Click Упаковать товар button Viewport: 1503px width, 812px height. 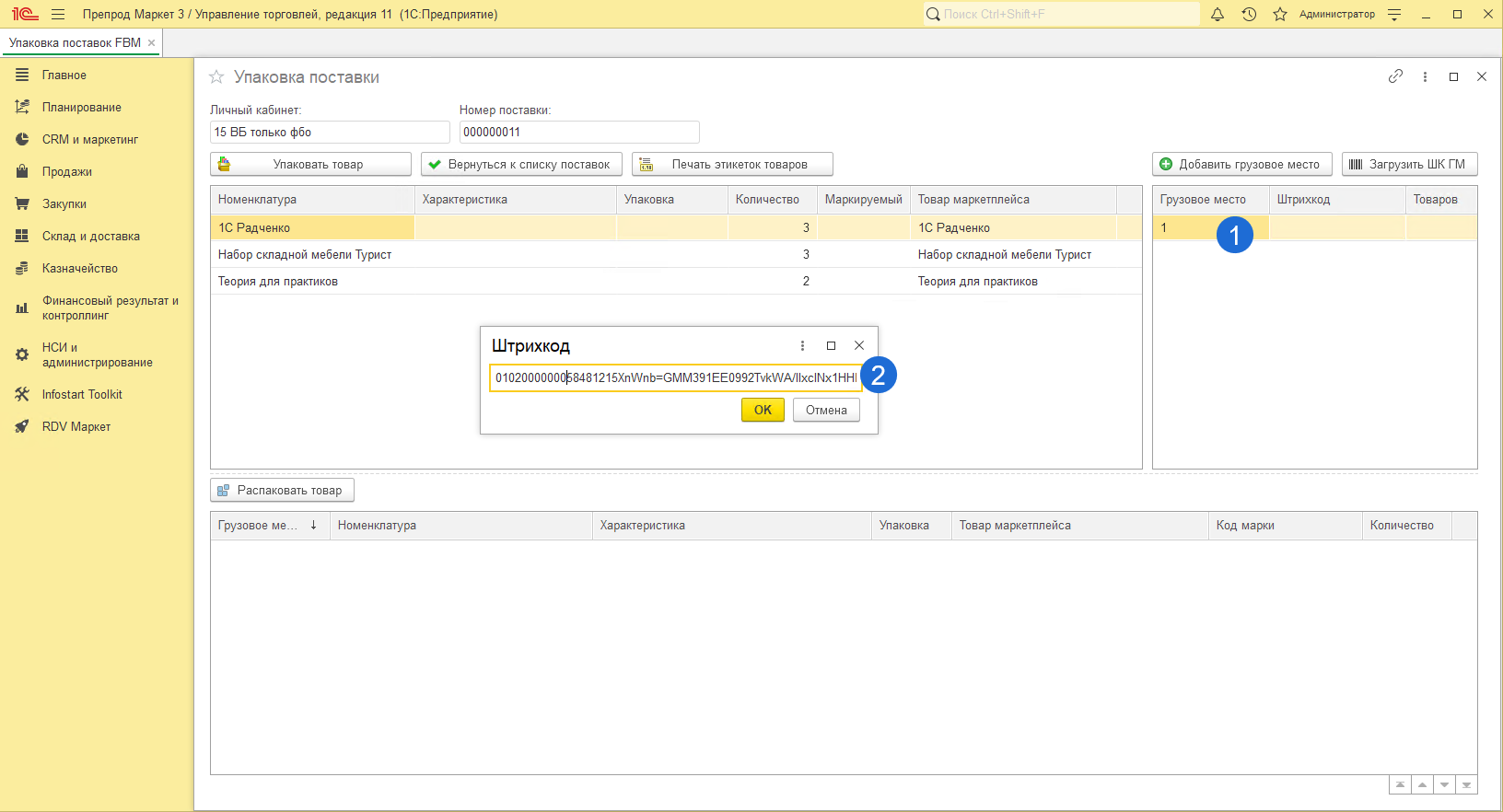click(310, 164)
